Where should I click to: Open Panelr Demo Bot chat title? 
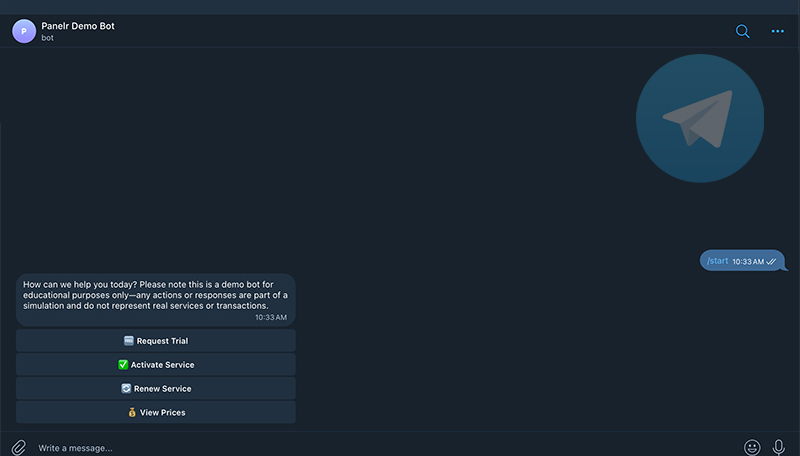point(78,26)
